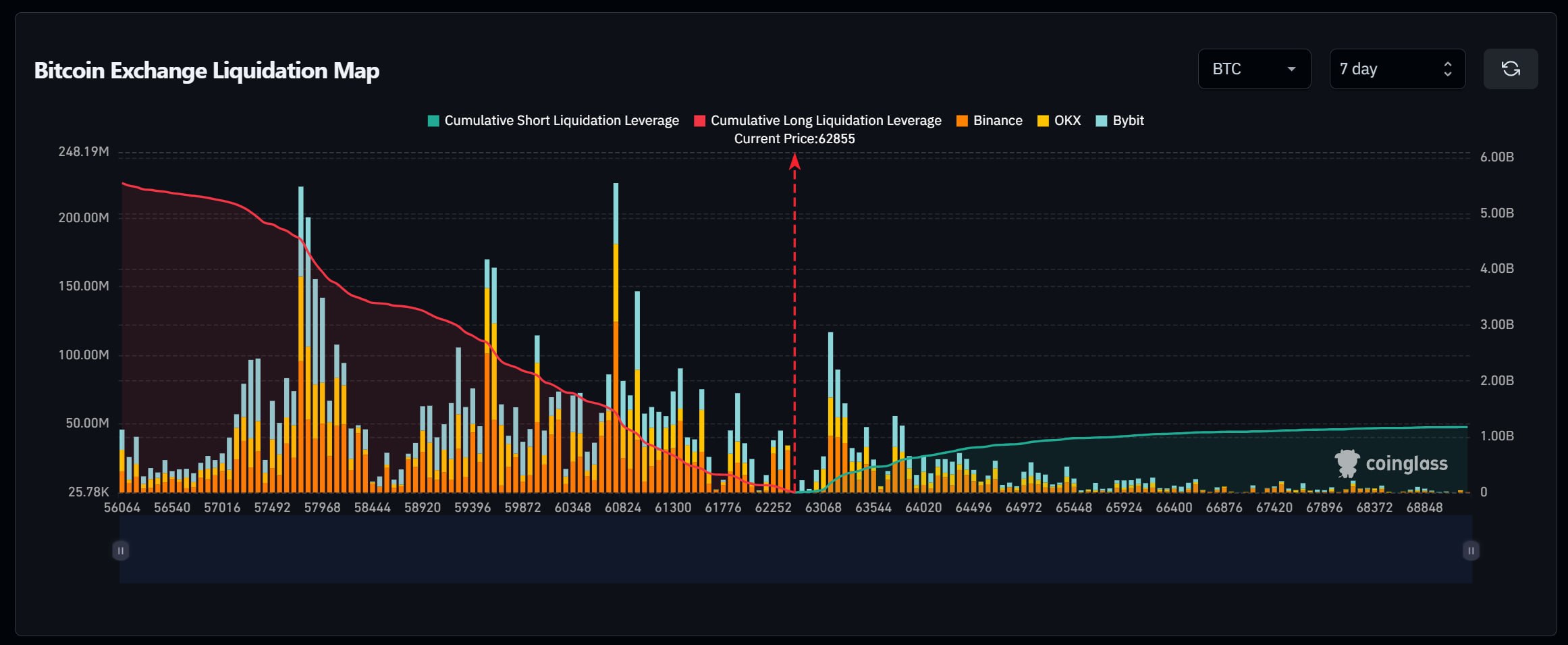
Task: Click the 57968 price tick label
Action: tap(322, 507)
